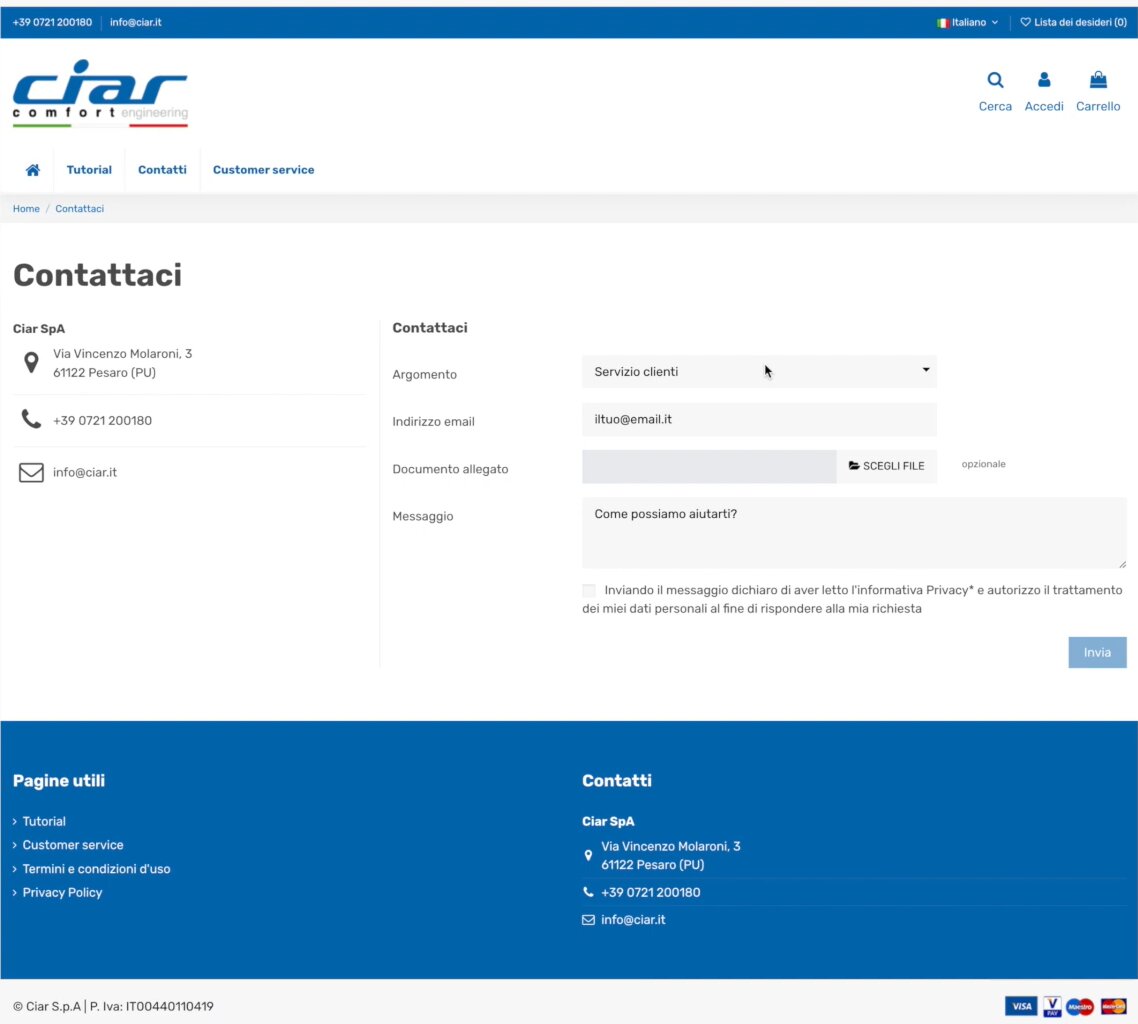Open the Italiano language selector
Screen dimensions: 1138x1024
tap(967, 22)
